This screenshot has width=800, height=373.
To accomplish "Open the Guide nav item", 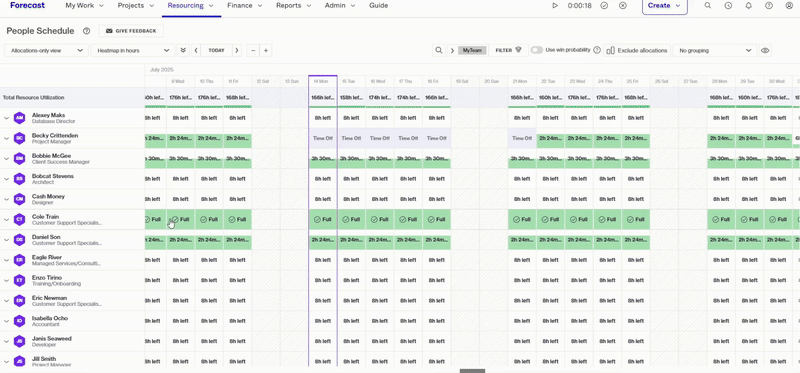I will coord(379,6).
